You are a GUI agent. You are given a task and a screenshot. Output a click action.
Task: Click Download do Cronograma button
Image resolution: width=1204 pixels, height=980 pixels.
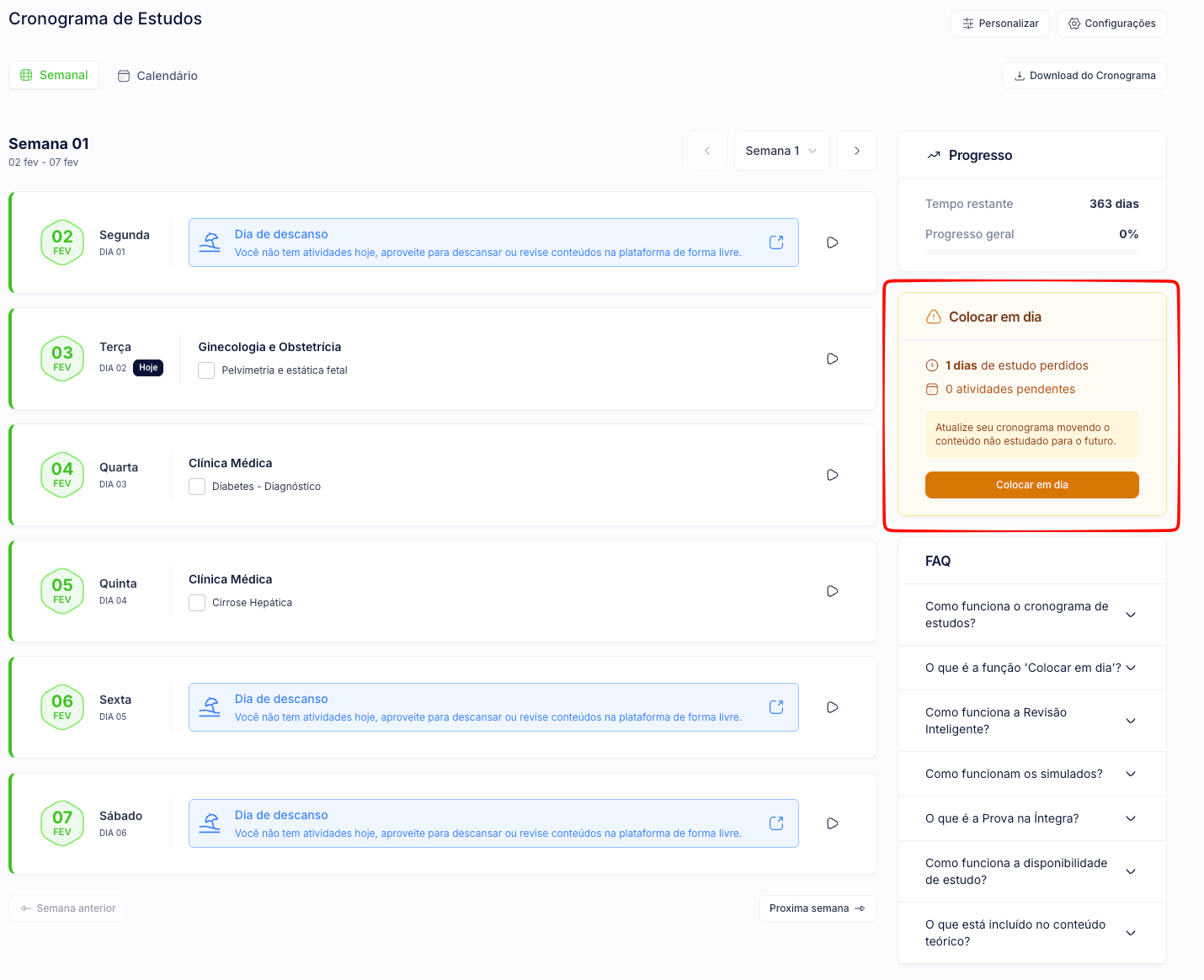coord(1084,76)
